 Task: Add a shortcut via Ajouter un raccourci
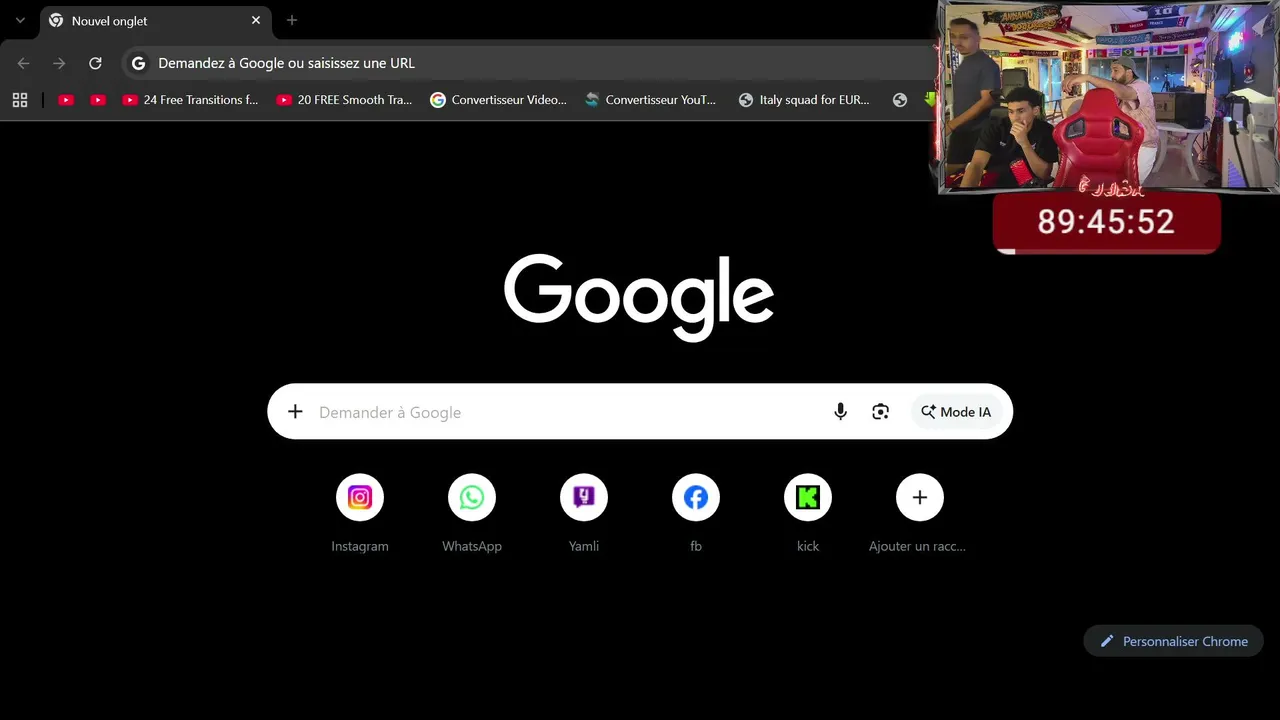920,513
